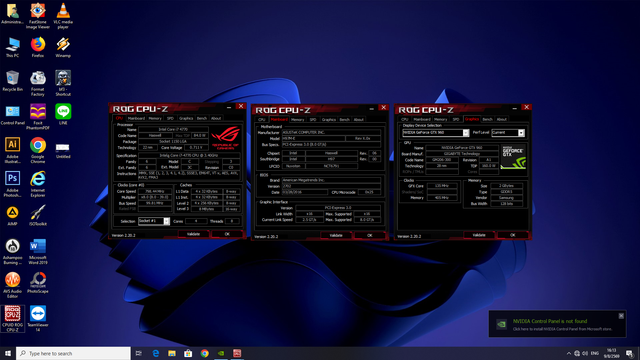Screen dimensions: 640x360
Task: Open the AVS Audio Editor desktop icon
Action: (12, 285)
